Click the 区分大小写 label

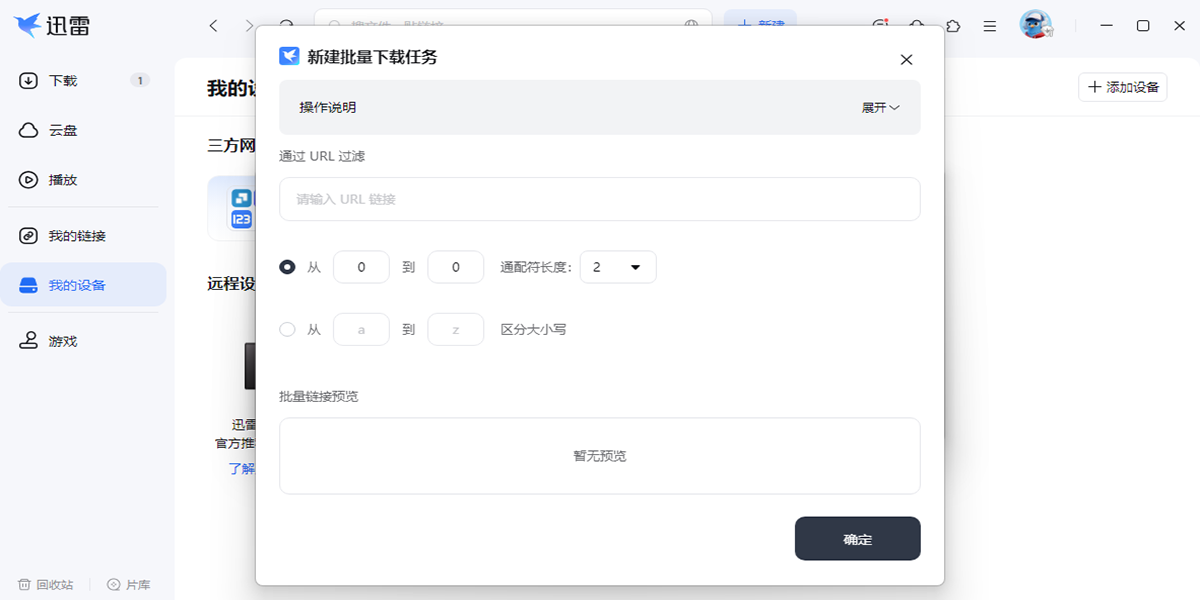[533, 329]
